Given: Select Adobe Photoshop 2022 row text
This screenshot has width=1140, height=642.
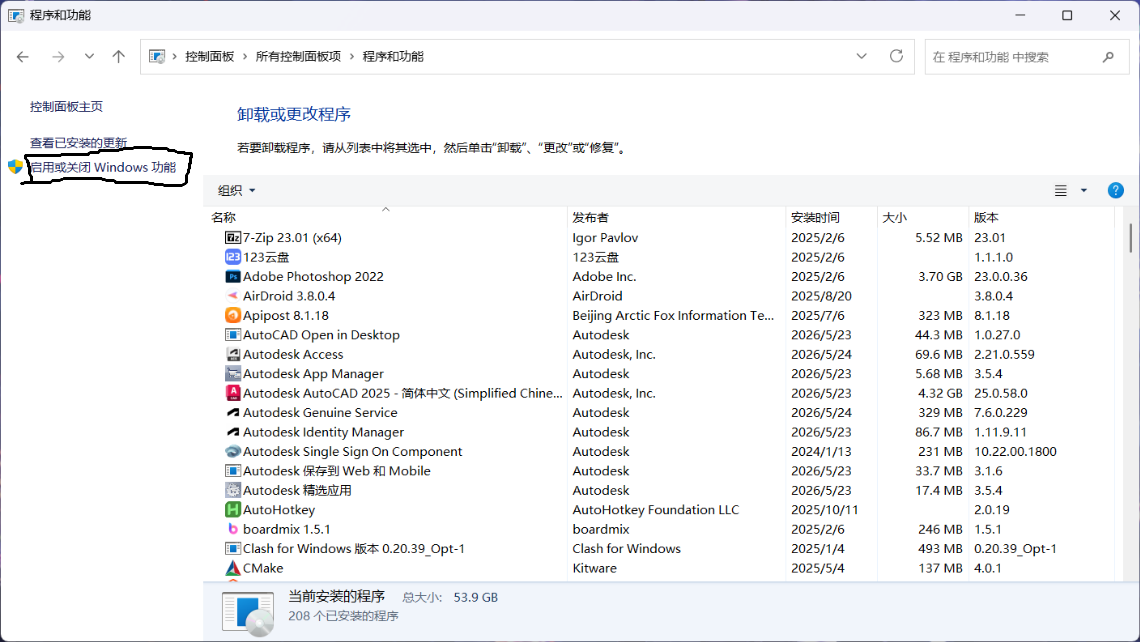Looking at the screenshot, I should click(313, 276).
